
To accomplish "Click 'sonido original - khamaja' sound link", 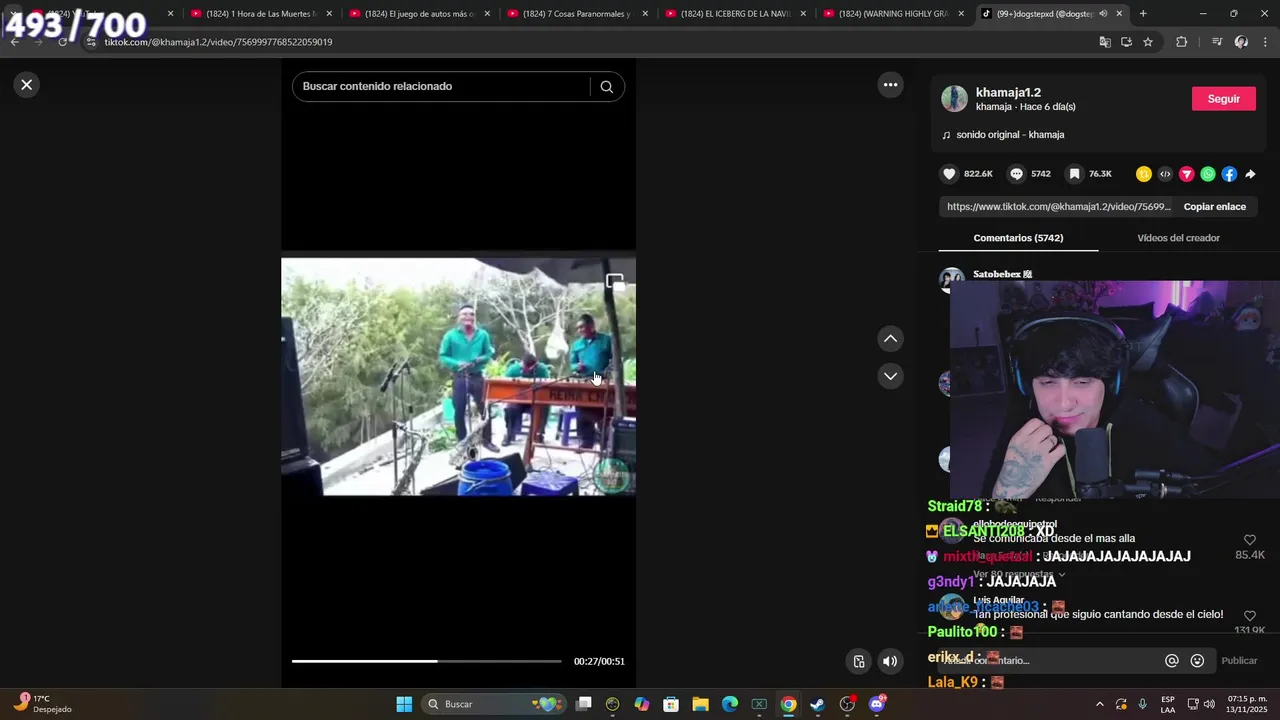I will tap(1010, 135).
